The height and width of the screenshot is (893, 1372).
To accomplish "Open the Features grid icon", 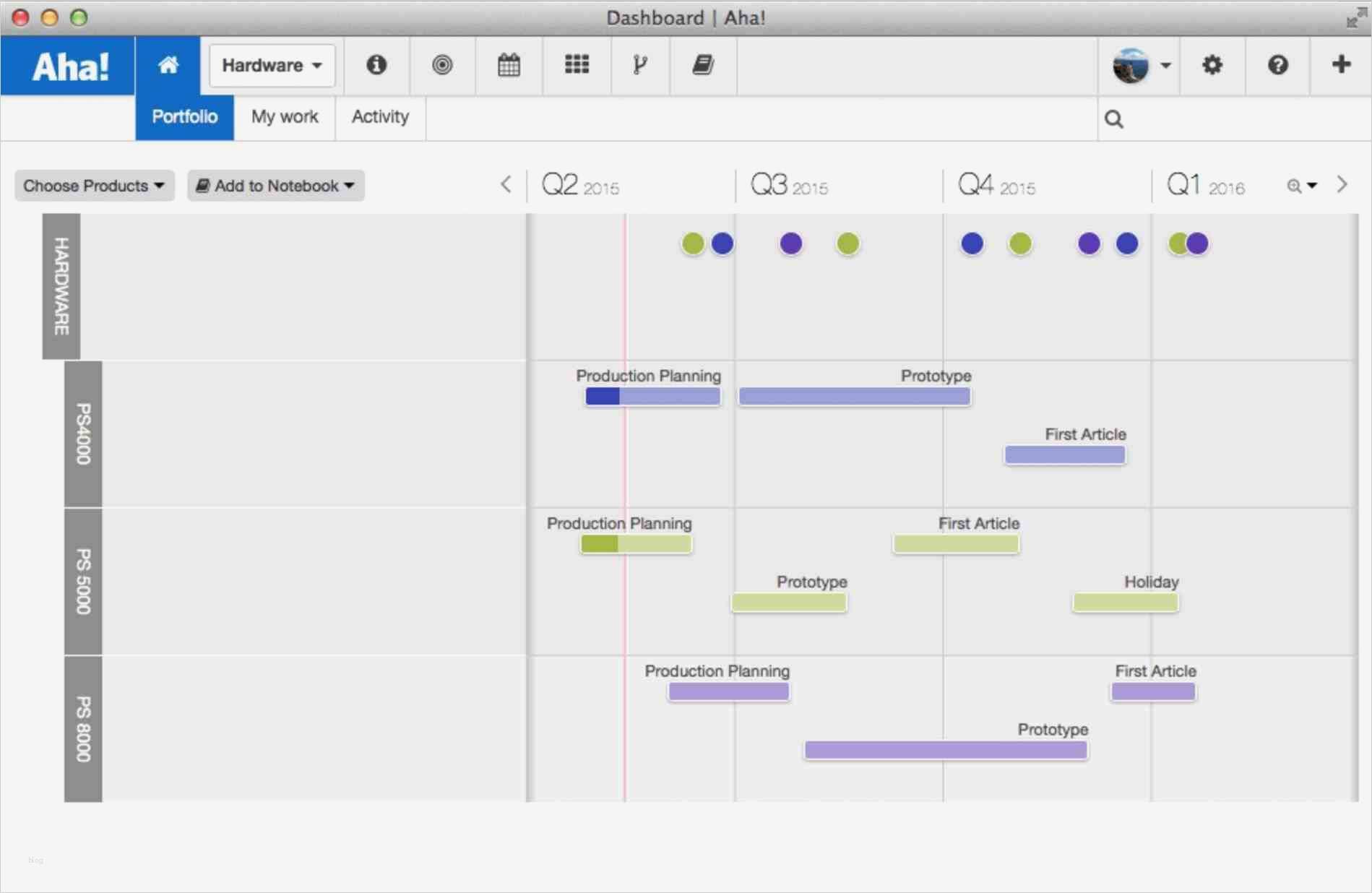I will tap(577, 65).
